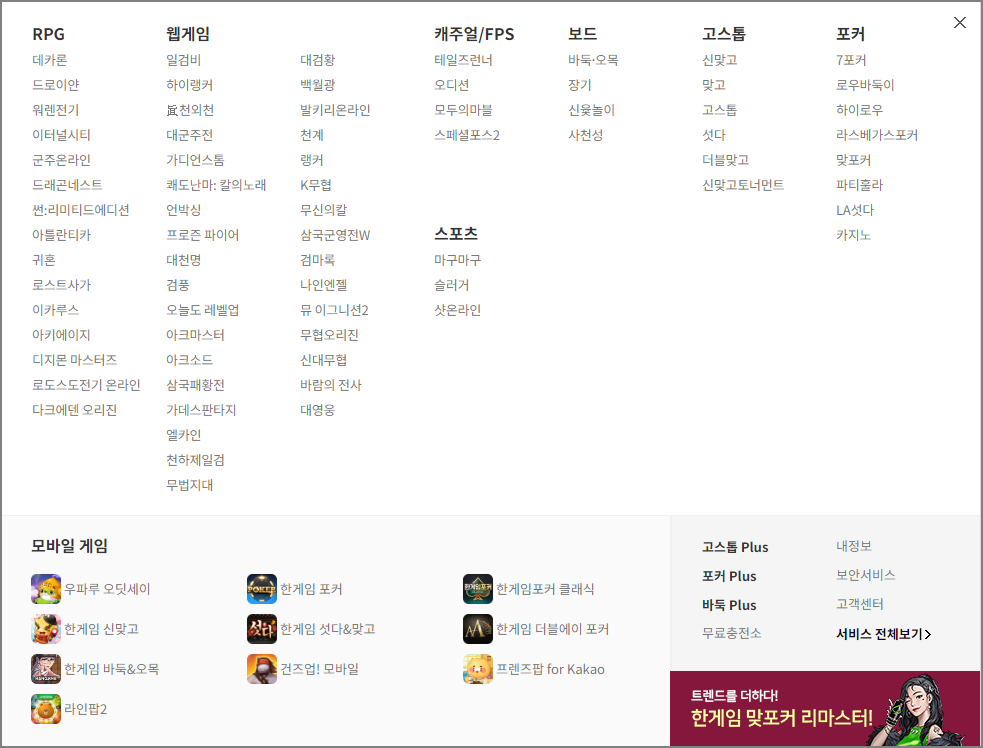Open the 카지노 game link
Viewport: 983px width, 748px height.
pos(853,235)
